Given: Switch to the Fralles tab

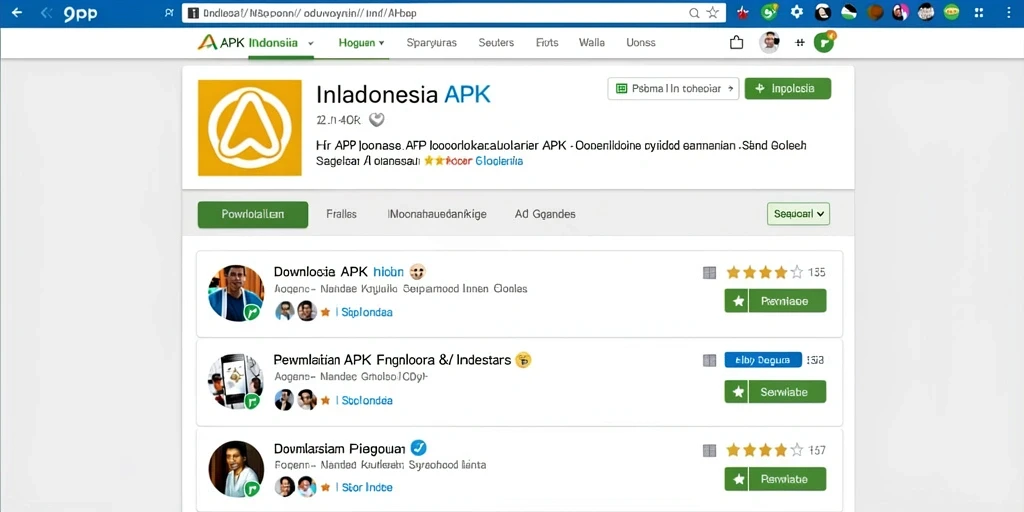Looking at the screenshot, I should 342,214.
